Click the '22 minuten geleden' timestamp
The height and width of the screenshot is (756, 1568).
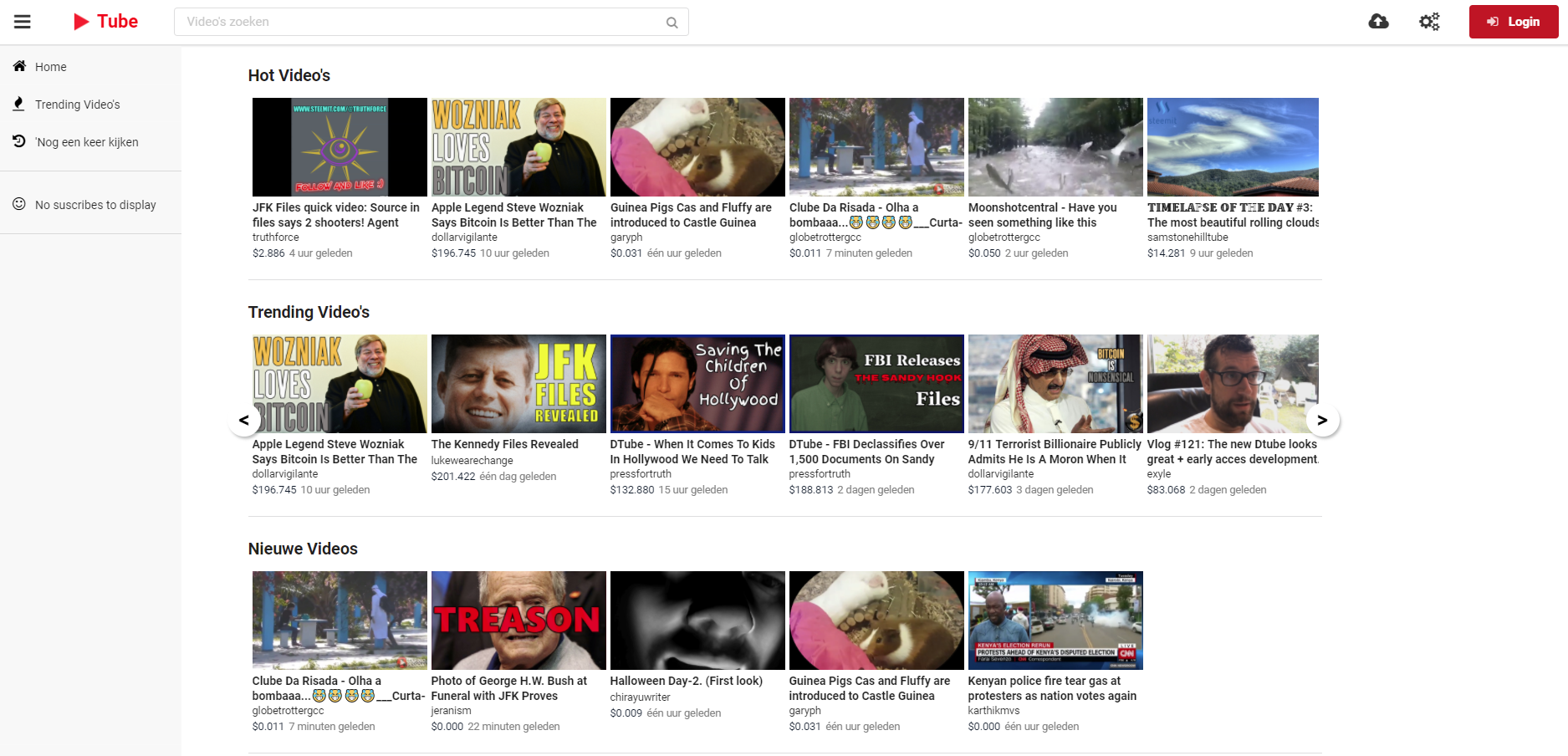pos(514,727)
